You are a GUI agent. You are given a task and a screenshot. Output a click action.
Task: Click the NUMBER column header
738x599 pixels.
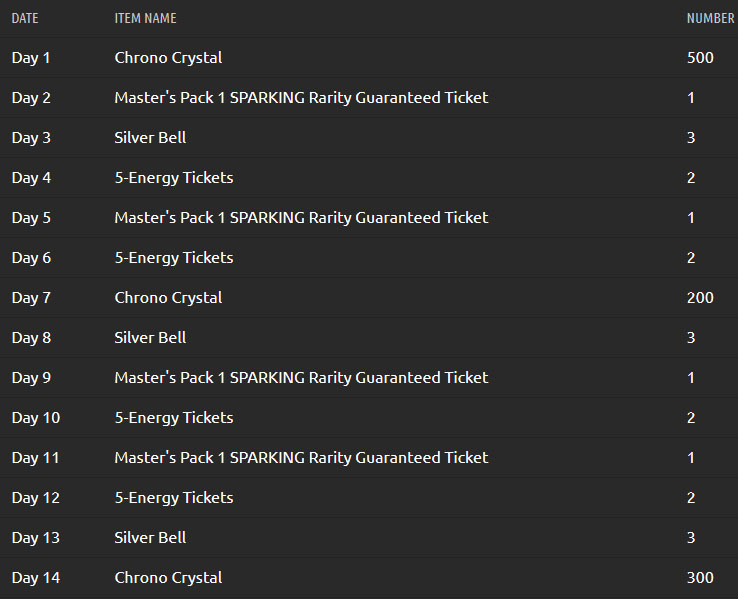710,18
